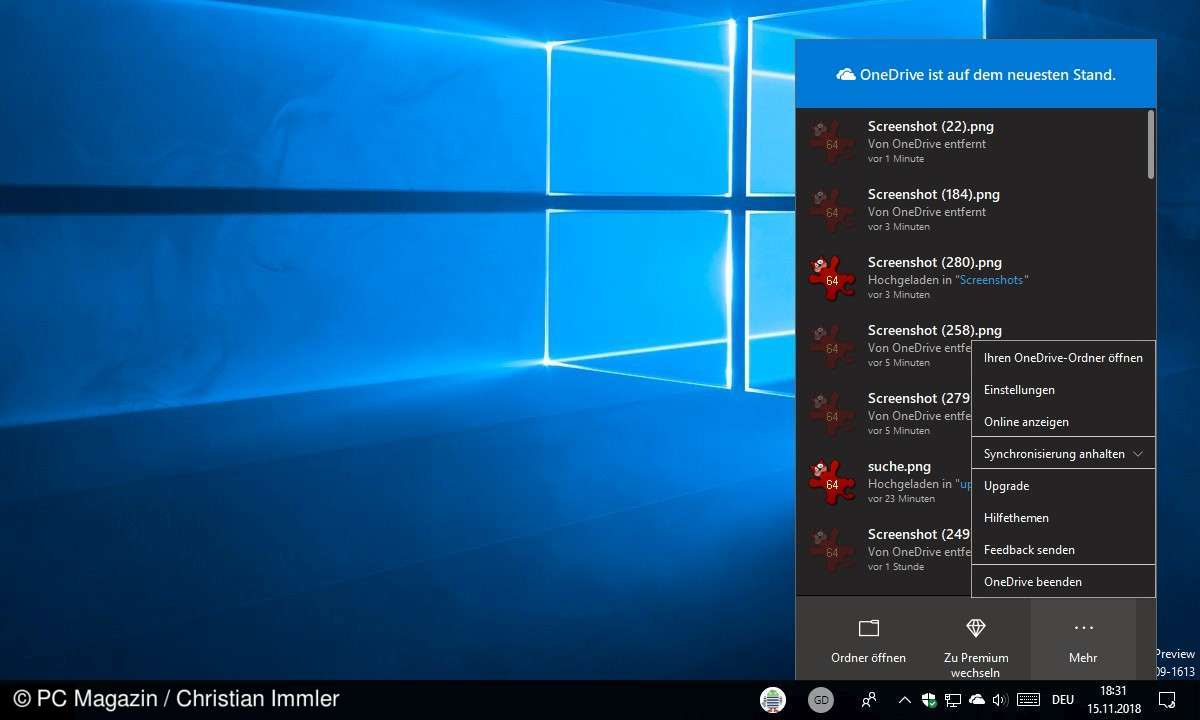Image resolution: width=1200 pixels, height=720 pixels.
Task: Click the Ordner öffnen folder button
Action: [x=868, y=640]
